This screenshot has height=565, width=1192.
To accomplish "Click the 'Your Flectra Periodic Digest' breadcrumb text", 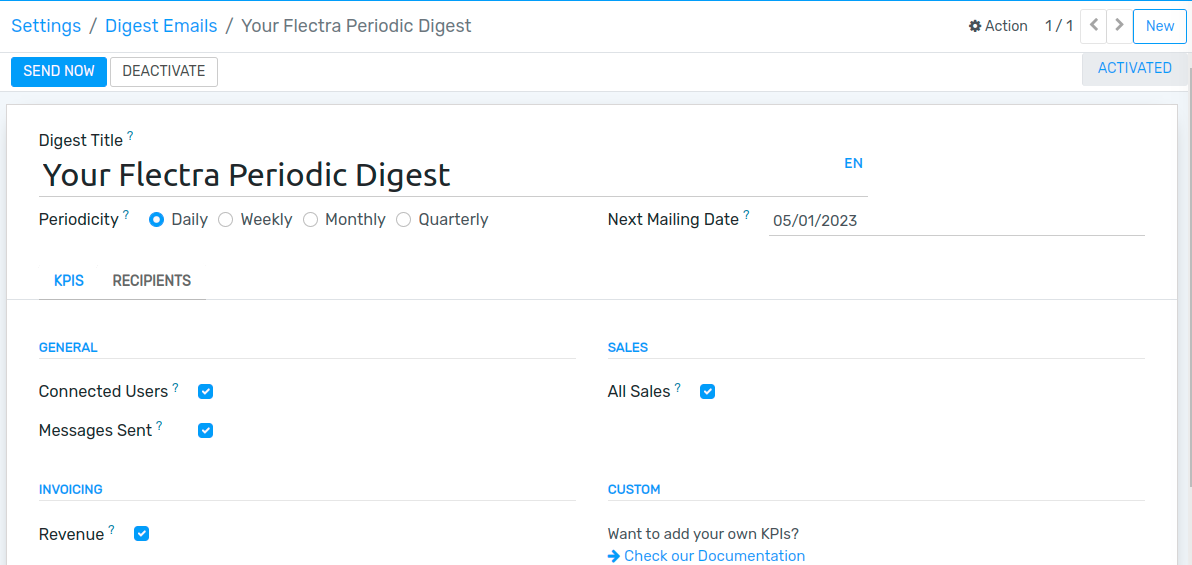I will pyautogui.click(x=357, y=26).
